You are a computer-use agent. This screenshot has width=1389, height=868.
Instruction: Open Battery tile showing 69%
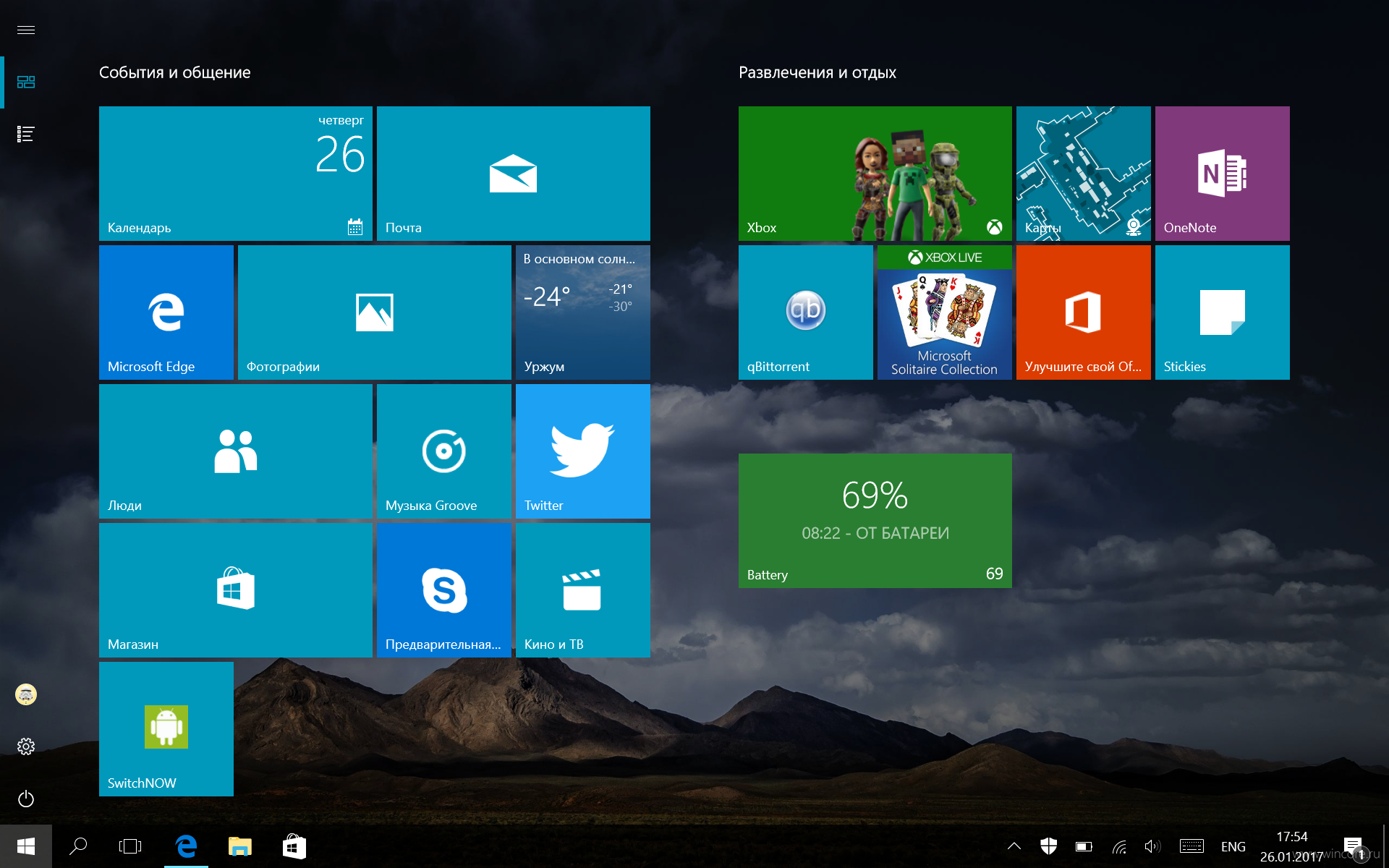(x=875, y=521)
